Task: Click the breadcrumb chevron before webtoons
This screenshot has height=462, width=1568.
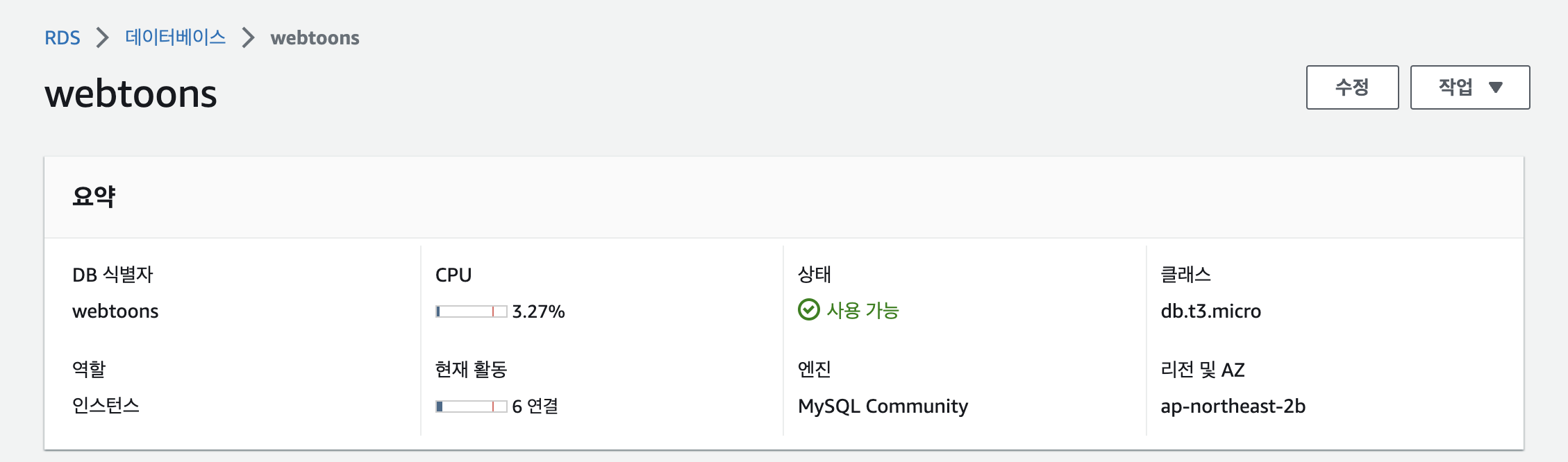Action: tap(249, 37)
